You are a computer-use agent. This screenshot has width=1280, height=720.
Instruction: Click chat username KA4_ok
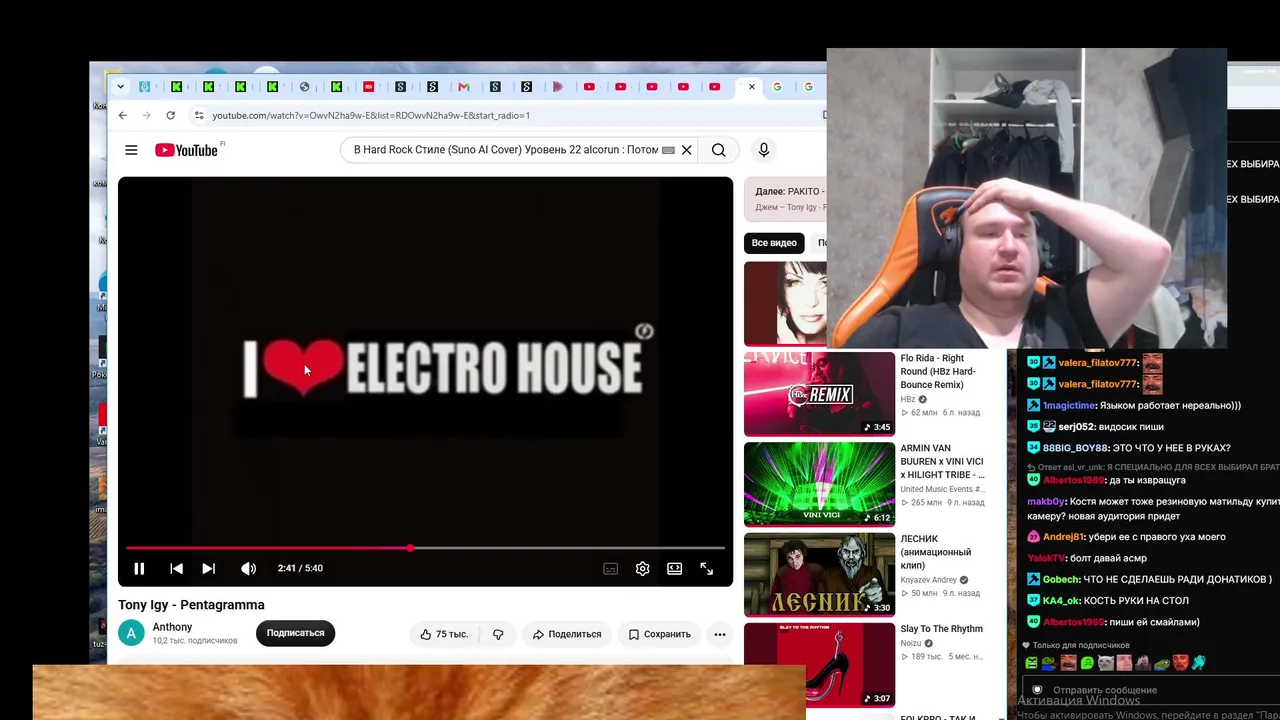pos(1062,600)
